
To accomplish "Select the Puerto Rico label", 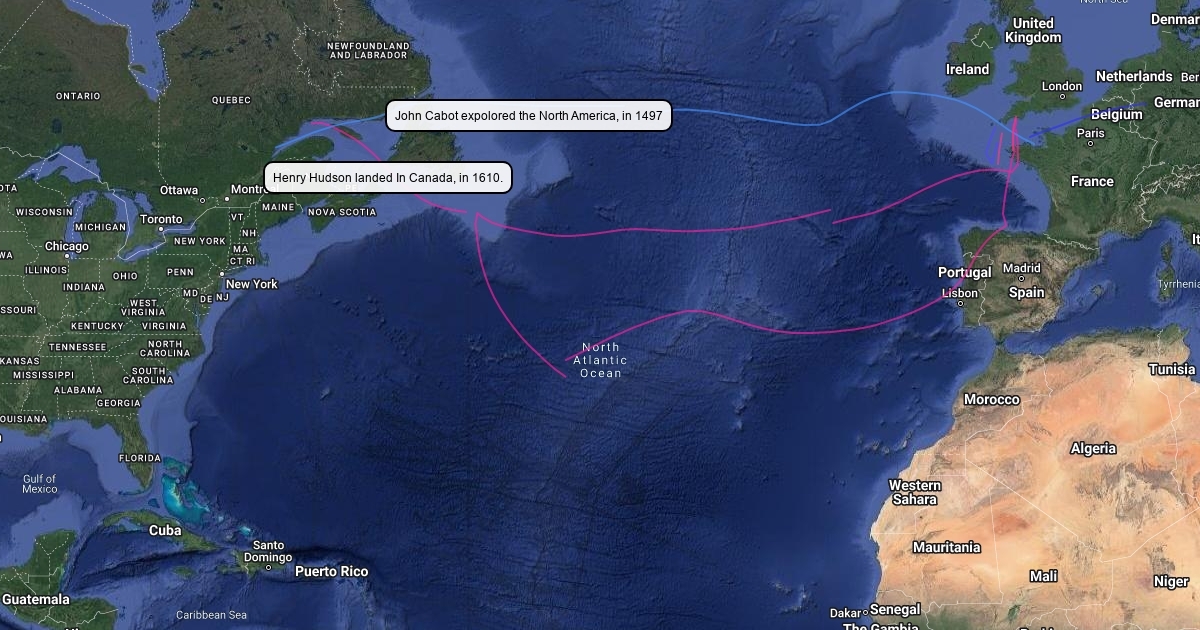I will tap(331, 572).
